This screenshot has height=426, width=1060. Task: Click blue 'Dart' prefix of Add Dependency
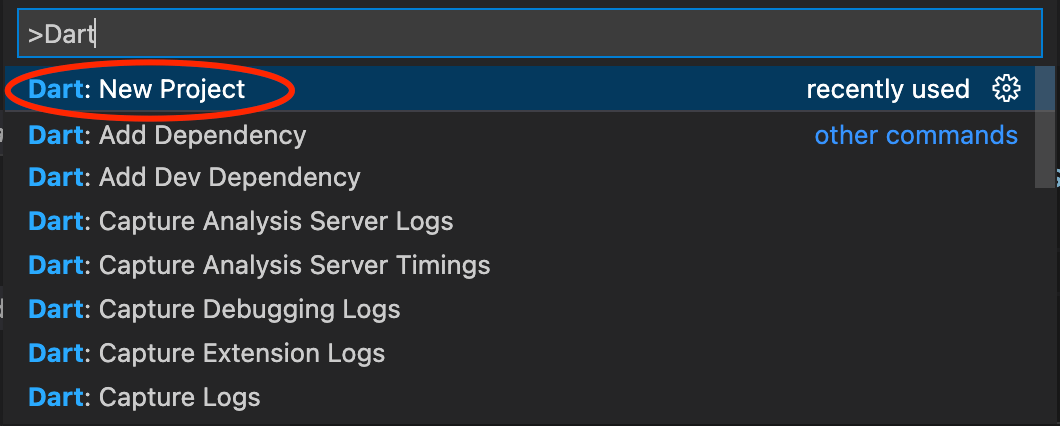click(x=56, y=135)
